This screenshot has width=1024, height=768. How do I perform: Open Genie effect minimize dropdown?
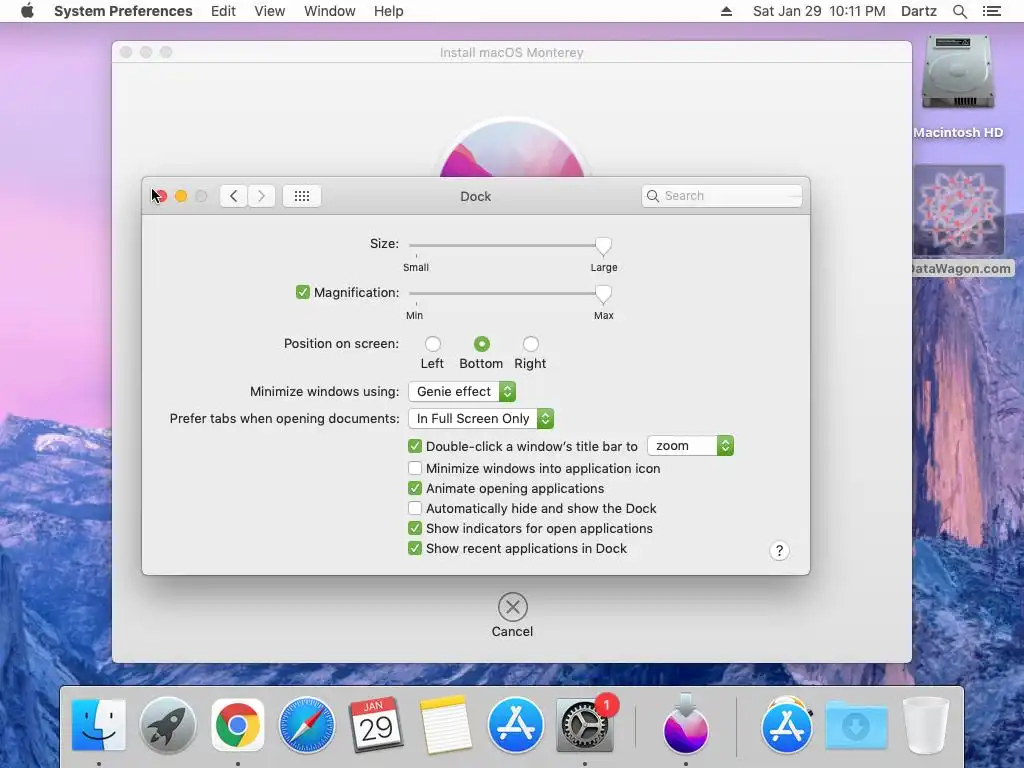pos(462,391)
